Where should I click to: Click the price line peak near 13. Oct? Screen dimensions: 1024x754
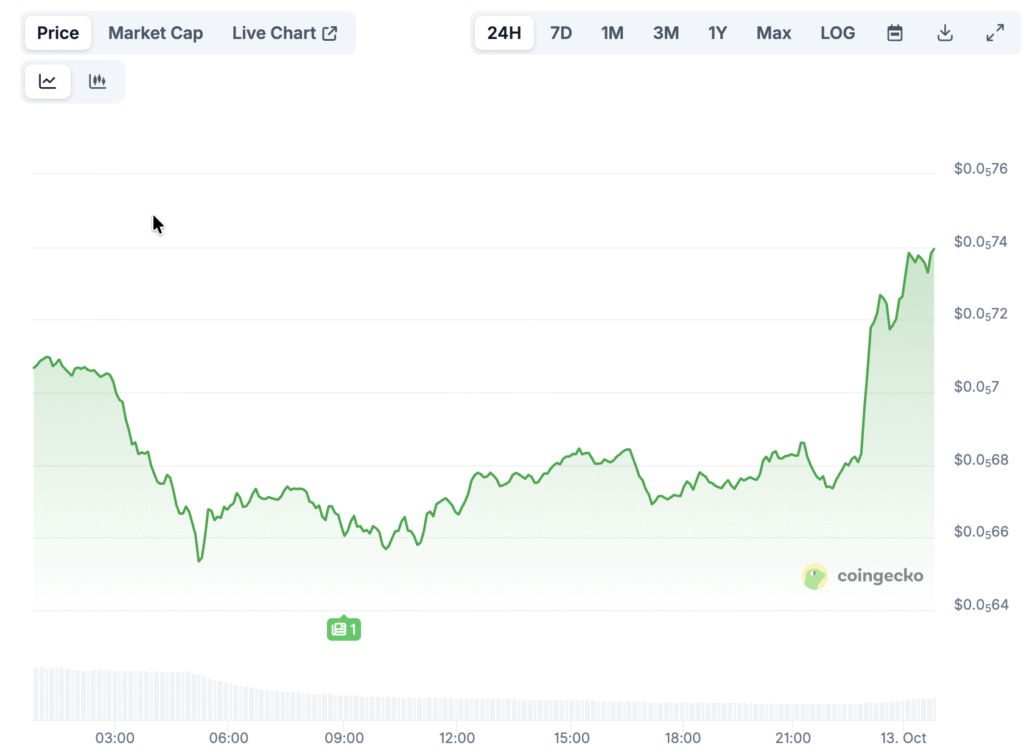(x=933, y=249)
